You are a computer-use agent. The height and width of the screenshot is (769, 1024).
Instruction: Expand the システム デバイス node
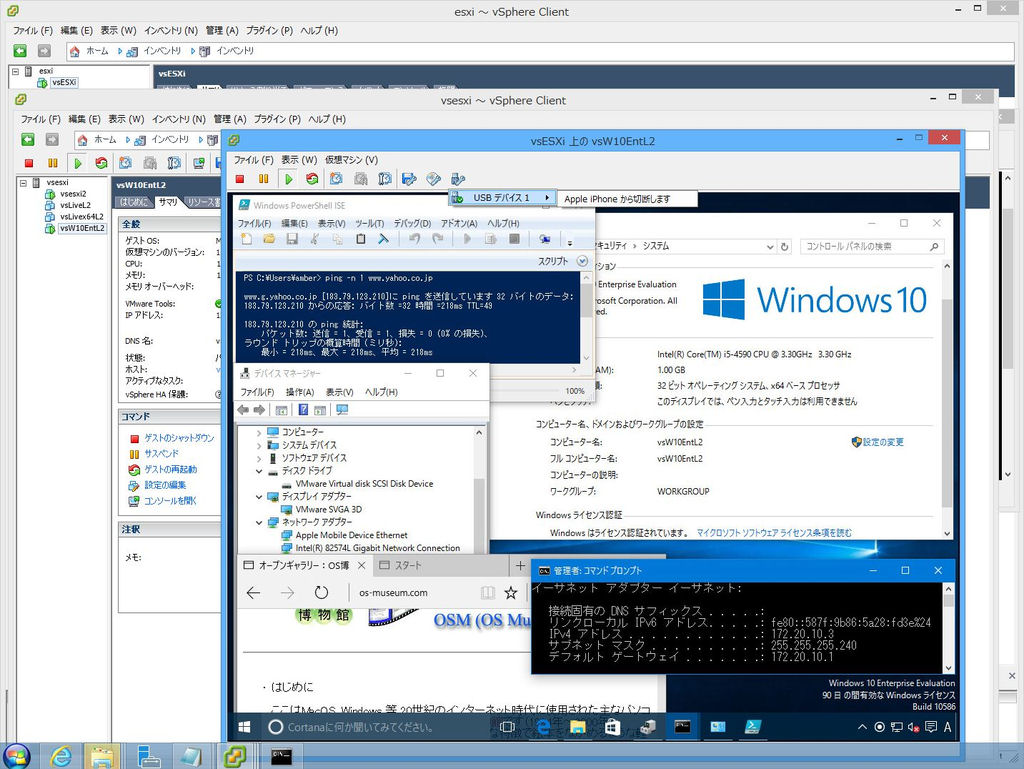click(x=259, y=445)
